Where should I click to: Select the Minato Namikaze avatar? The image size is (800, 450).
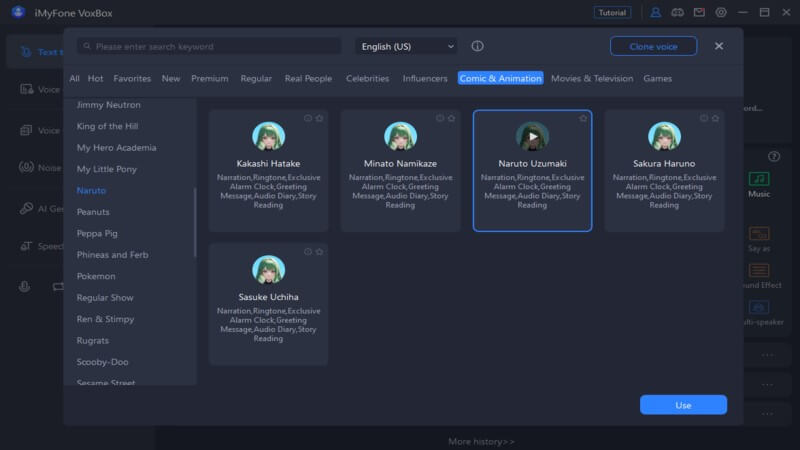coord(401,136)
